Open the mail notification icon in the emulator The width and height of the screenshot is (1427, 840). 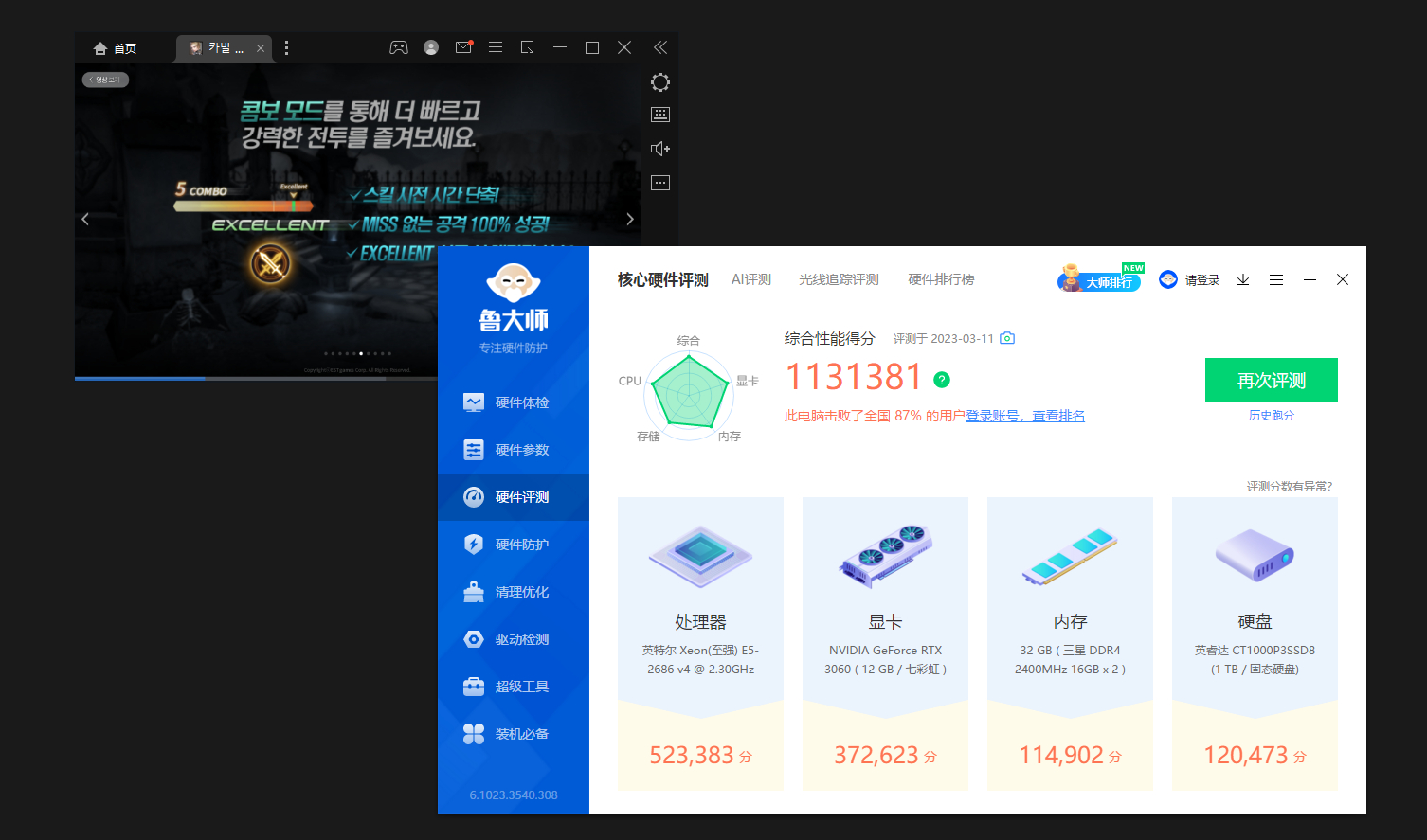[x=463, y=47]
